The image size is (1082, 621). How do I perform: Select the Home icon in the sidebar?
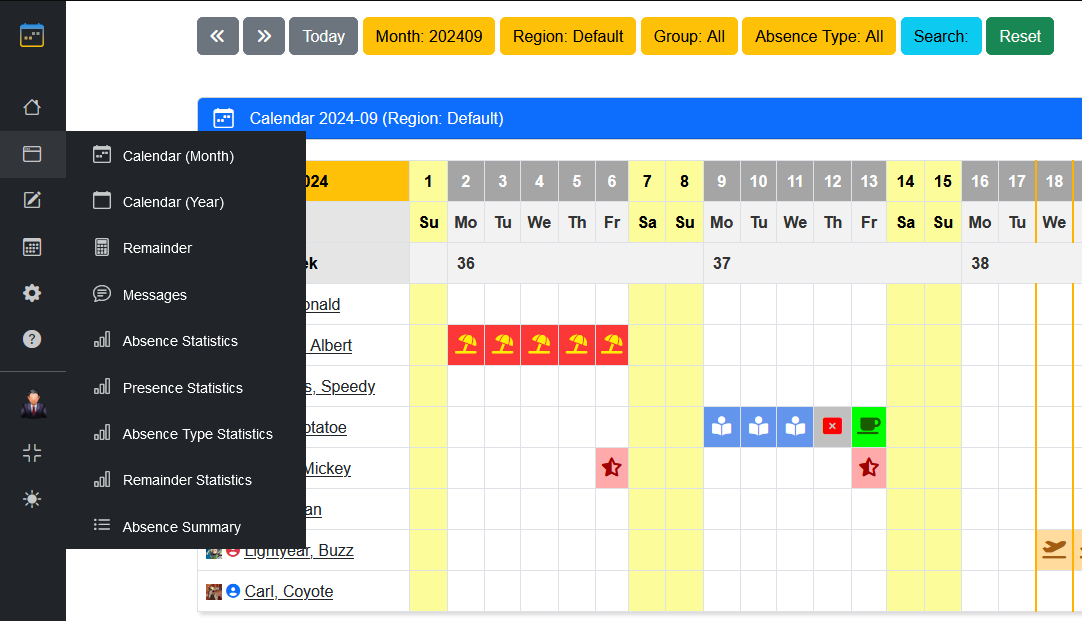tap(32, 106)
